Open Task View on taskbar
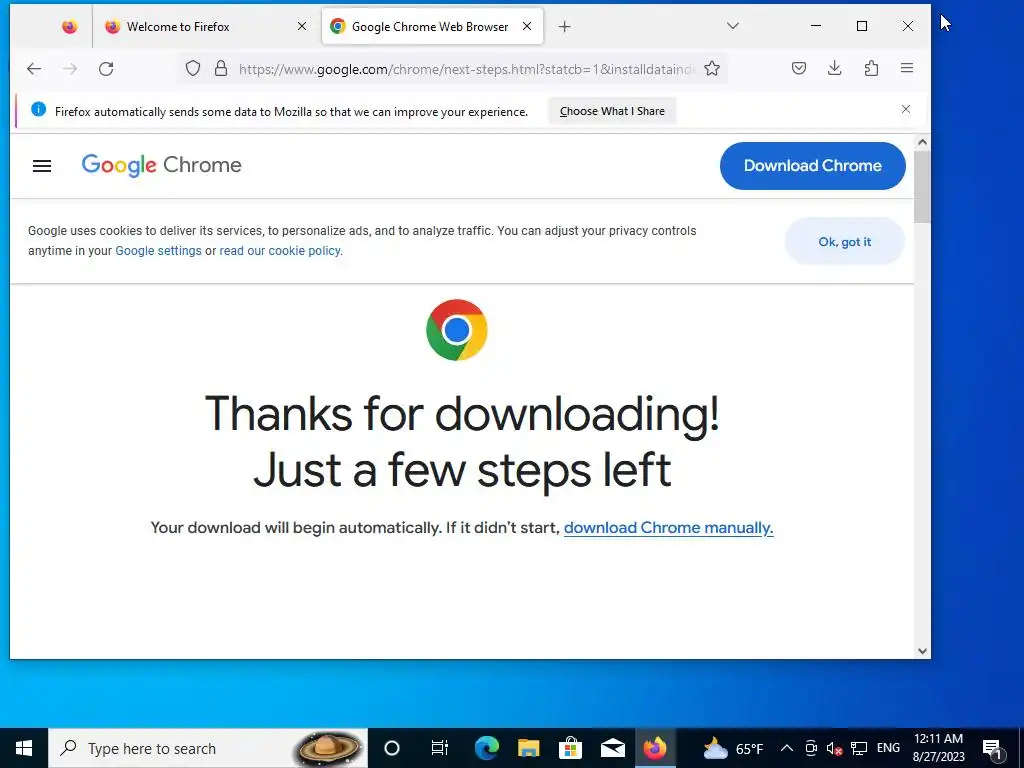 pos(440,748)
